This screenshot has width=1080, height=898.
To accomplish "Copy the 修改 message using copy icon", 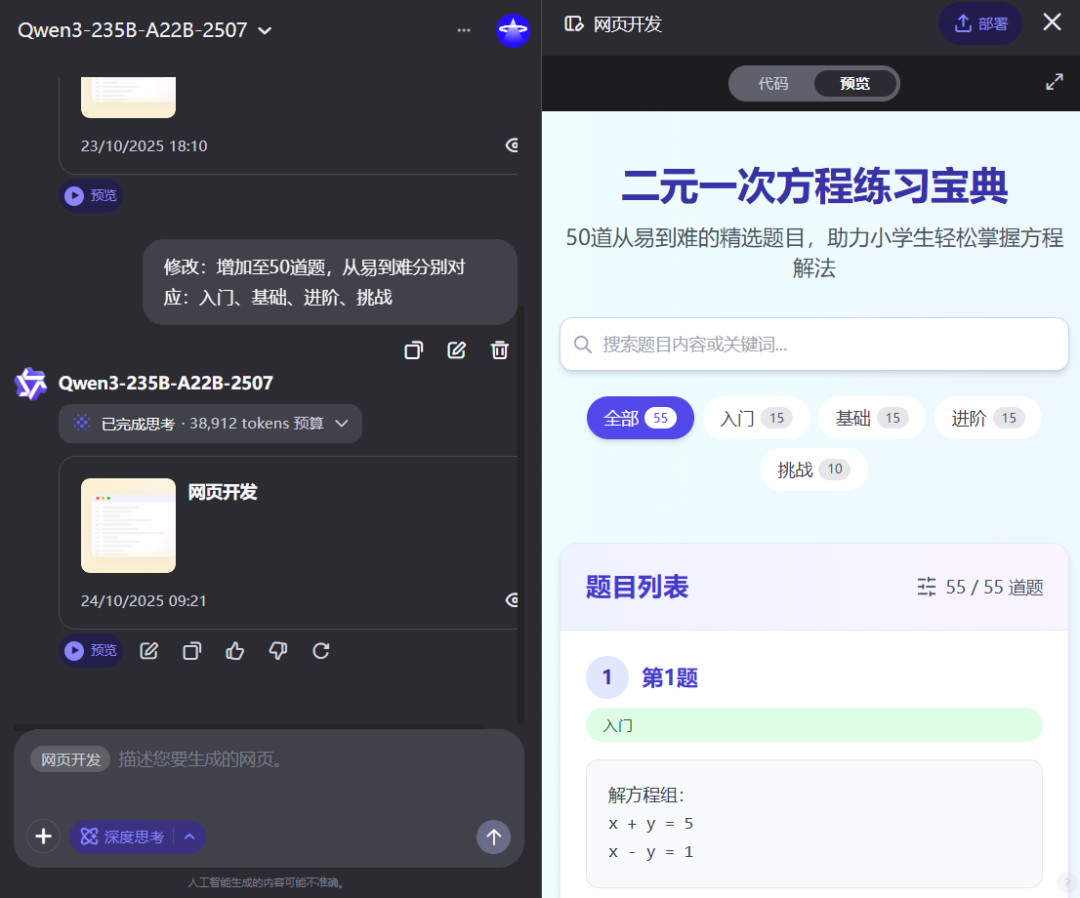I will (x=413, y=350).
